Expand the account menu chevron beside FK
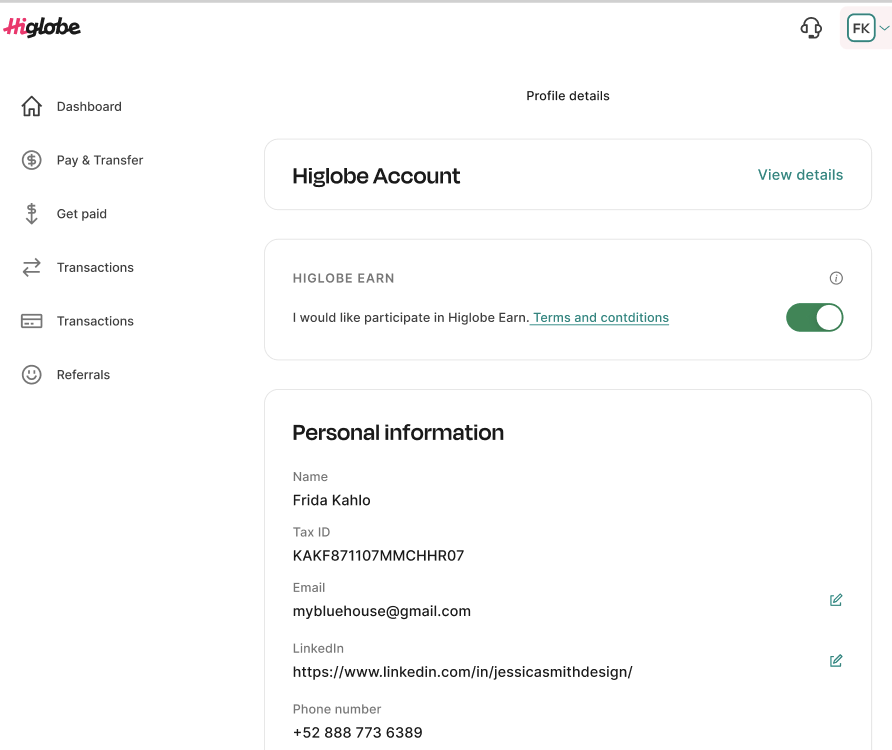 (x=884, y=28)
